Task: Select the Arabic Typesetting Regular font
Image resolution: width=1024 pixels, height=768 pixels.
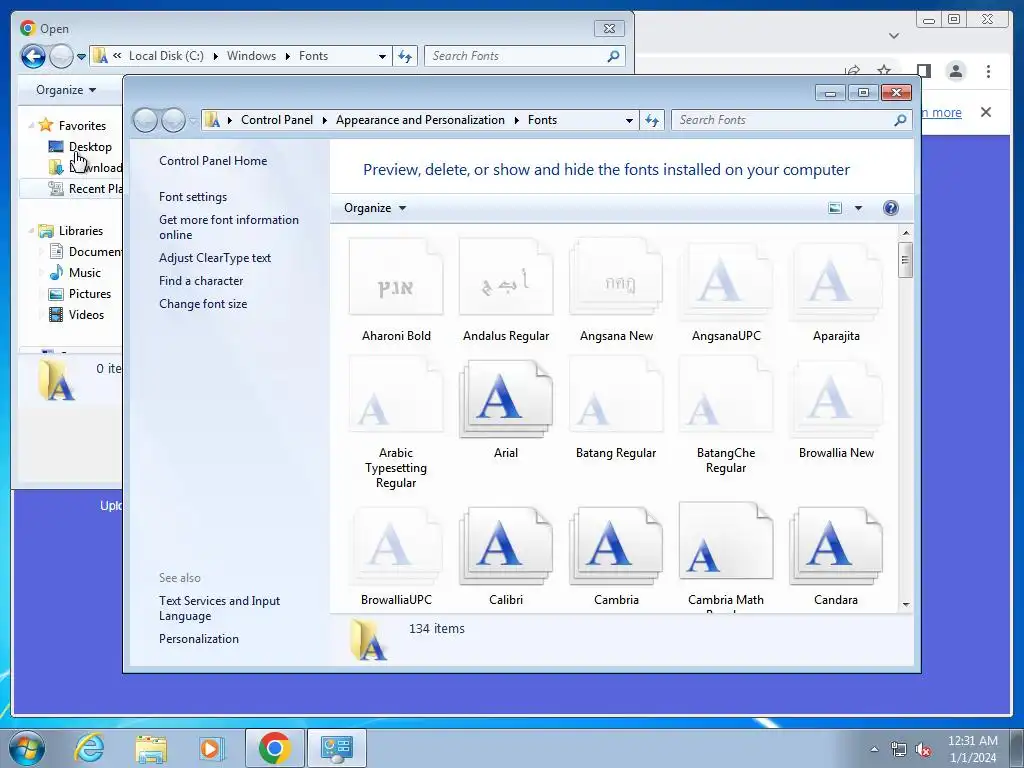Action: click(396, 394)
